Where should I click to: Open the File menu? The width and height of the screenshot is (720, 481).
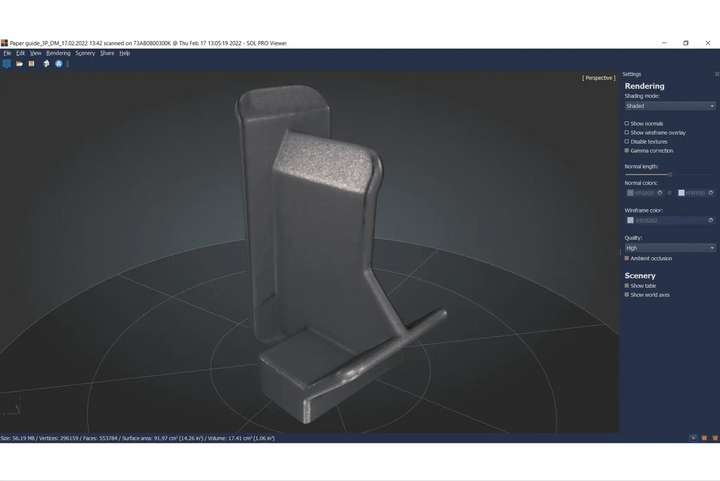[7, 53]
